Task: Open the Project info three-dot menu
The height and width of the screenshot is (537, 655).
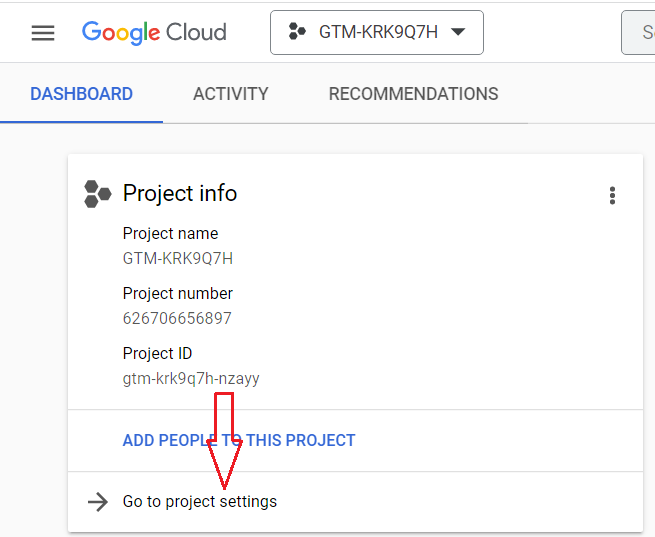Action: click(x=612, y=195)
